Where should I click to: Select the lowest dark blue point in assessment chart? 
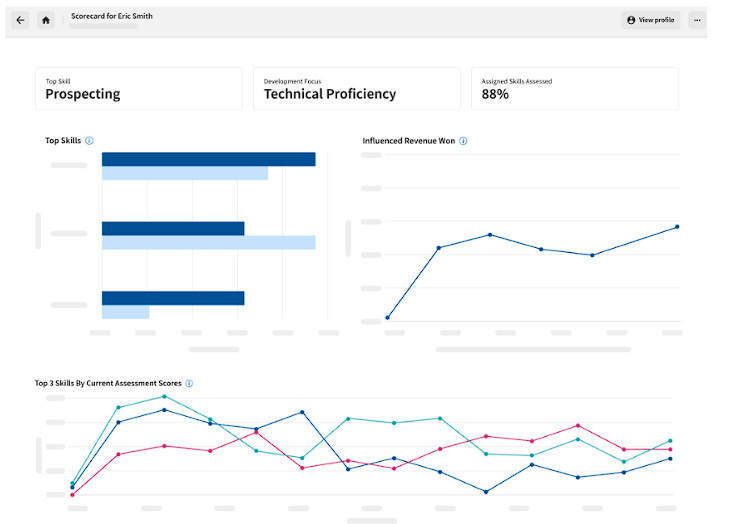(486, 491)
